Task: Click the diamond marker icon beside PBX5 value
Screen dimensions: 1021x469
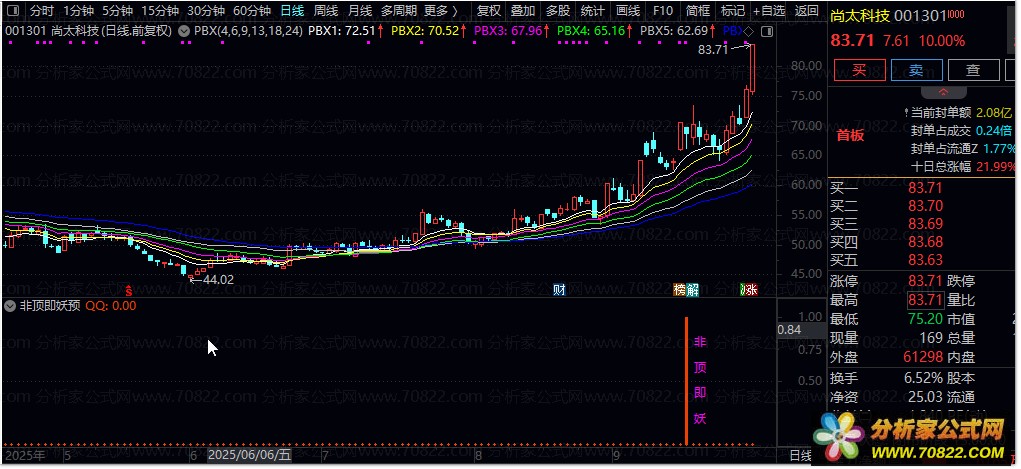Action: click(x=749, y=30)
